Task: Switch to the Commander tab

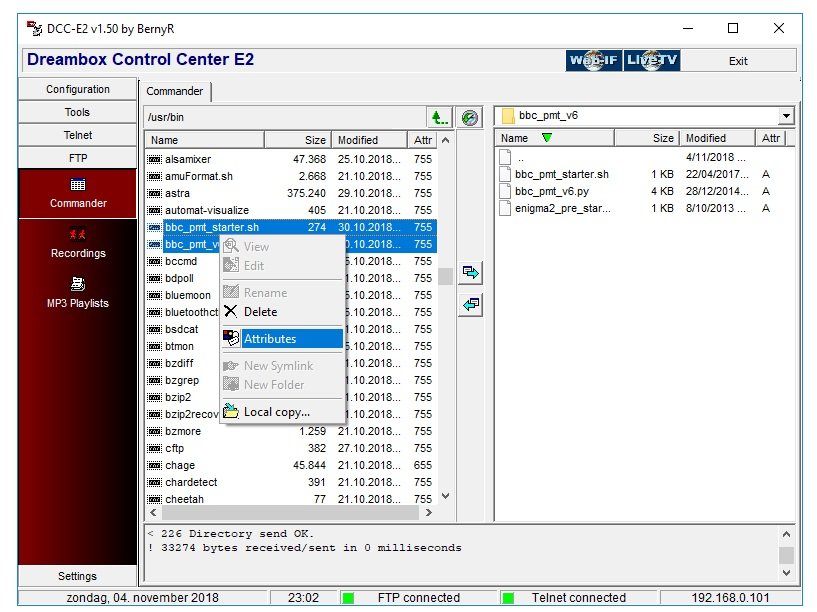Action: [x=175, y=91]
